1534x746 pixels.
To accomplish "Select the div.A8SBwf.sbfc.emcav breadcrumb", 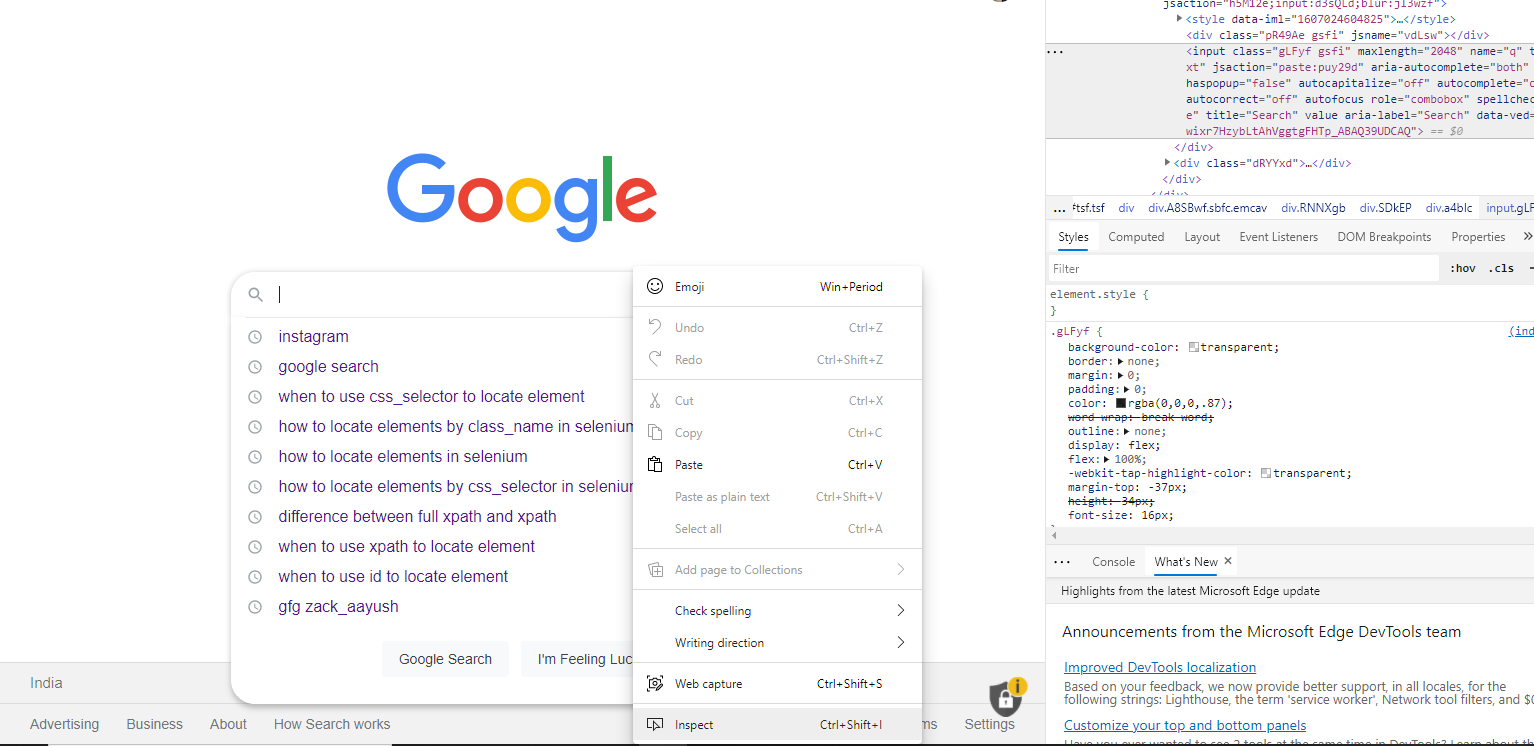I will pyautogui.click(x=1207, y=208).
